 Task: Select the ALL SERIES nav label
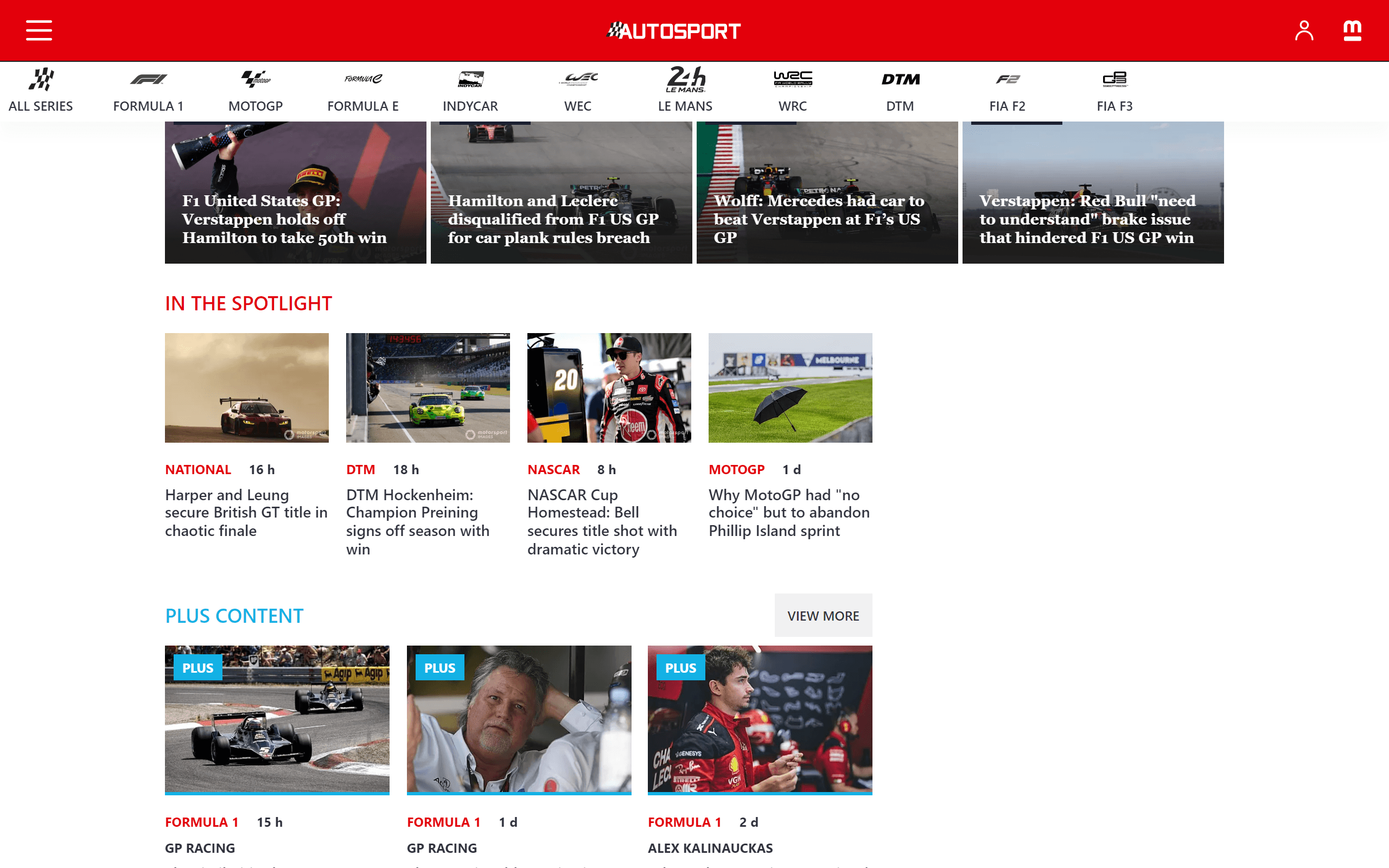click(x=41, y=106)
